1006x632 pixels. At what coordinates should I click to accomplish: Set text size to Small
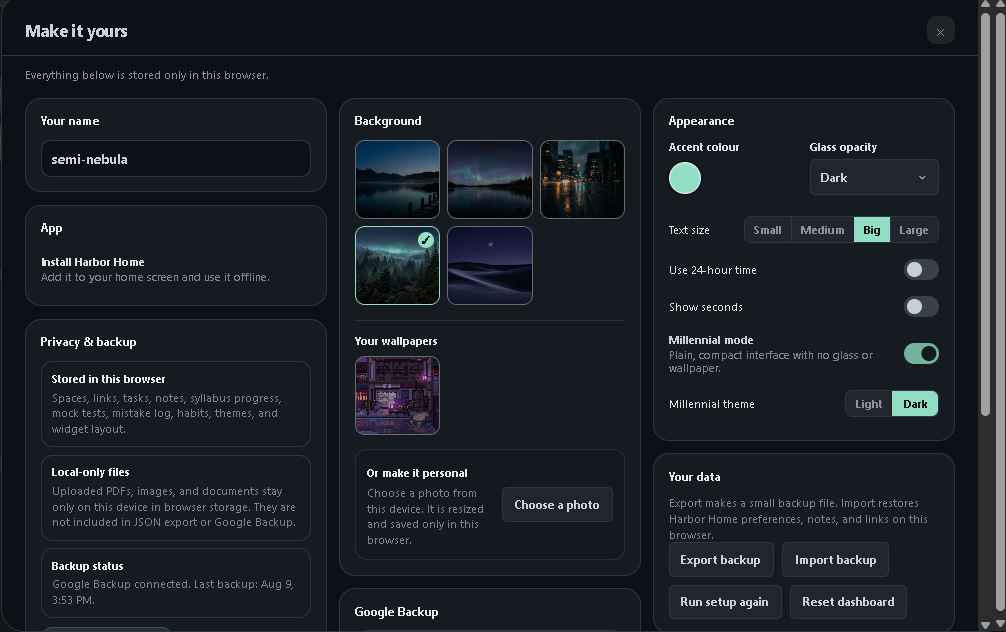[767, 230]
